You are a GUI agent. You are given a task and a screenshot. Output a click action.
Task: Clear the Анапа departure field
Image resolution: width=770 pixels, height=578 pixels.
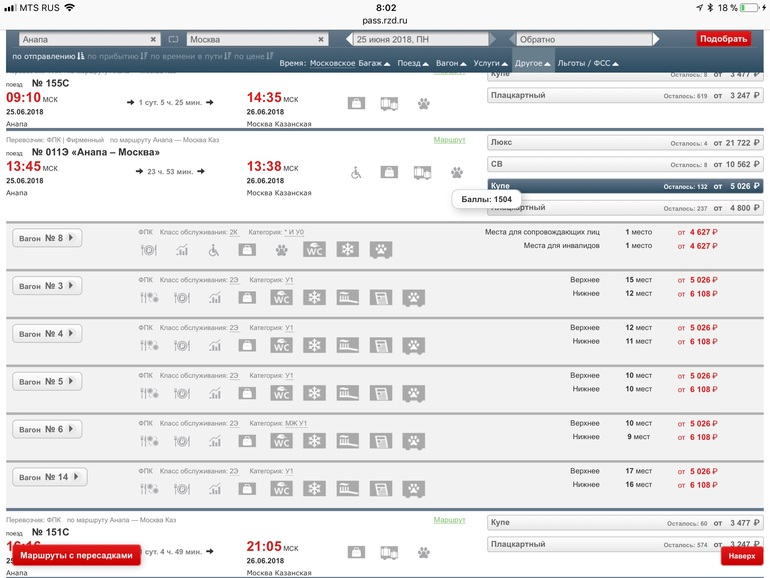coord(152,39)
